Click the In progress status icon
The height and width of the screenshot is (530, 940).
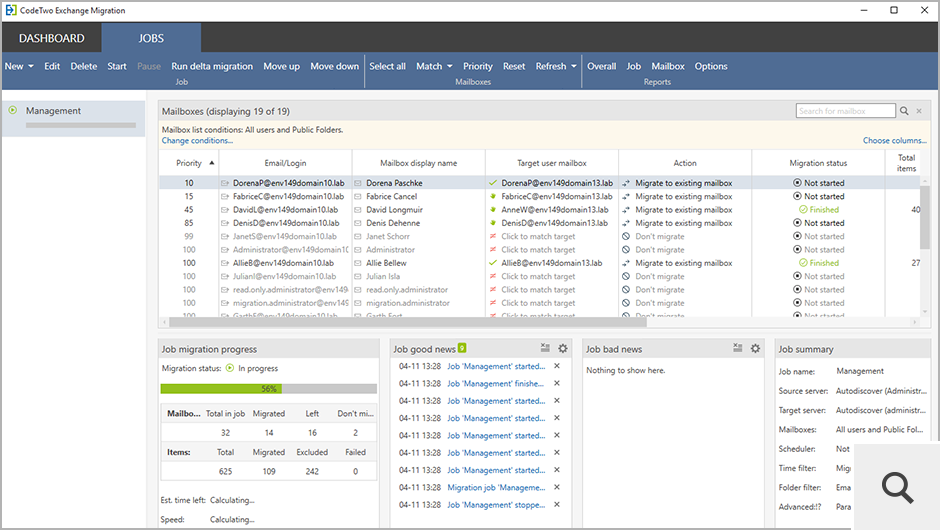(230, 368)
